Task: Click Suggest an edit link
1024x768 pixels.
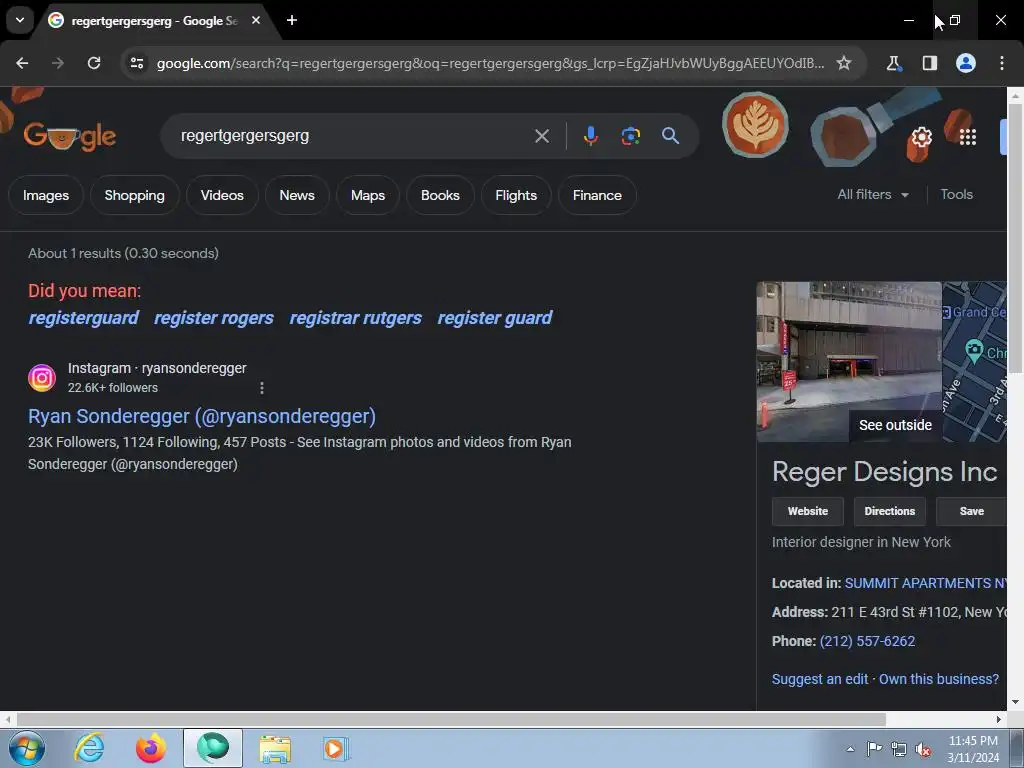Action: coord(820,679)
